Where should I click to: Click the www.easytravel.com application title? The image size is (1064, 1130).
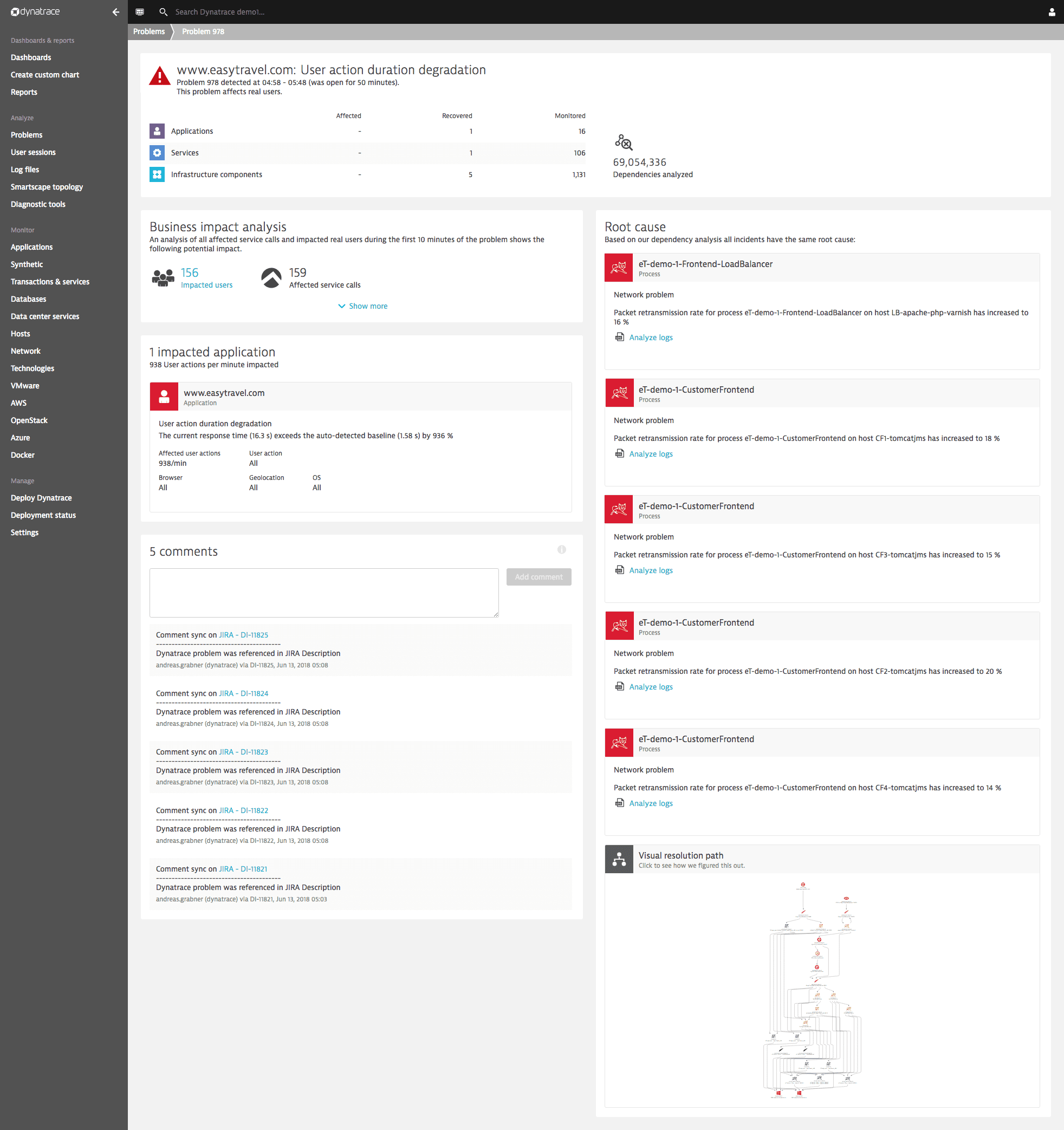[x=224, y=393]
